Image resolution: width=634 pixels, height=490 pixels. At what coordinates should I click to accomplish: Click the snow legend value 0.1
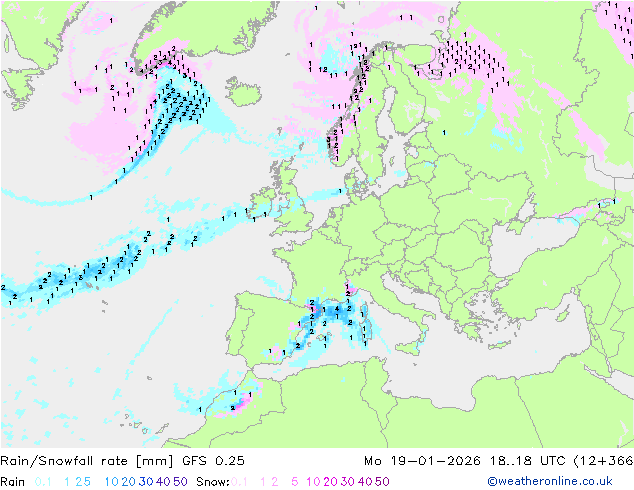[240, 482]
